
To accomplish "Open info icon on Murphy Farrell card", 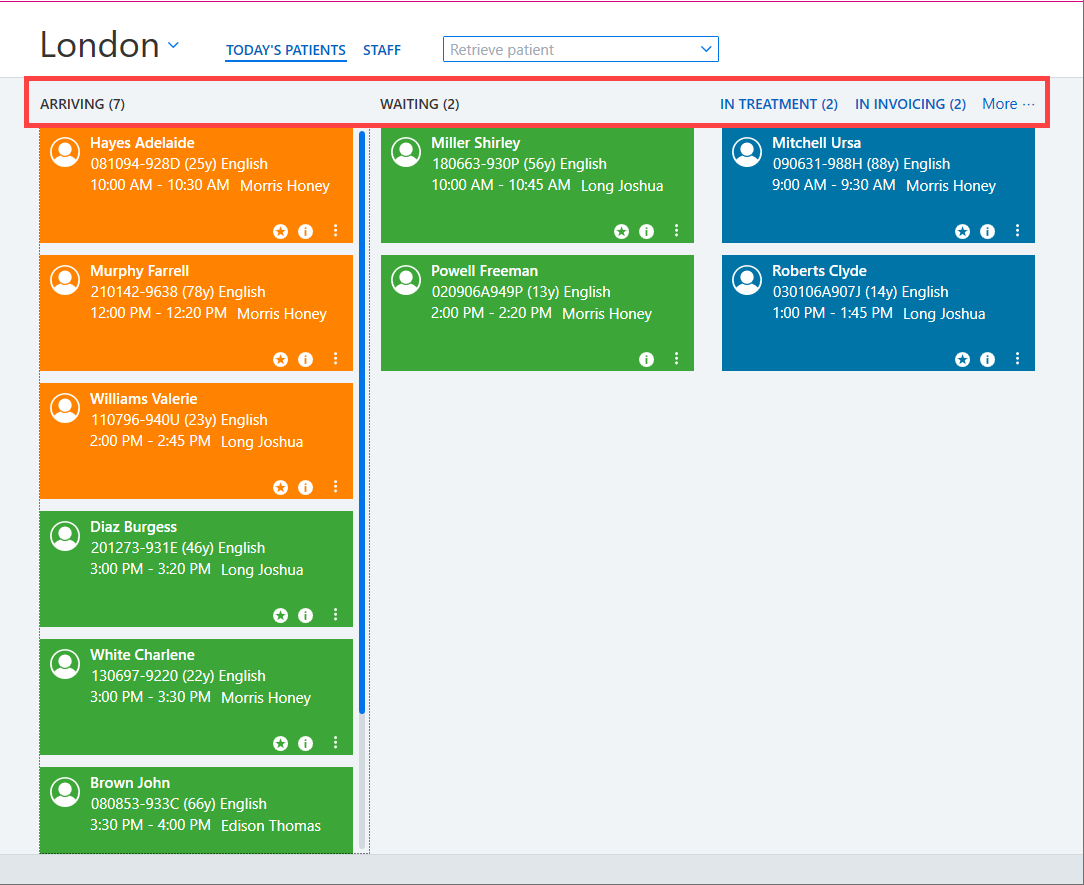I will pos(305,360).
